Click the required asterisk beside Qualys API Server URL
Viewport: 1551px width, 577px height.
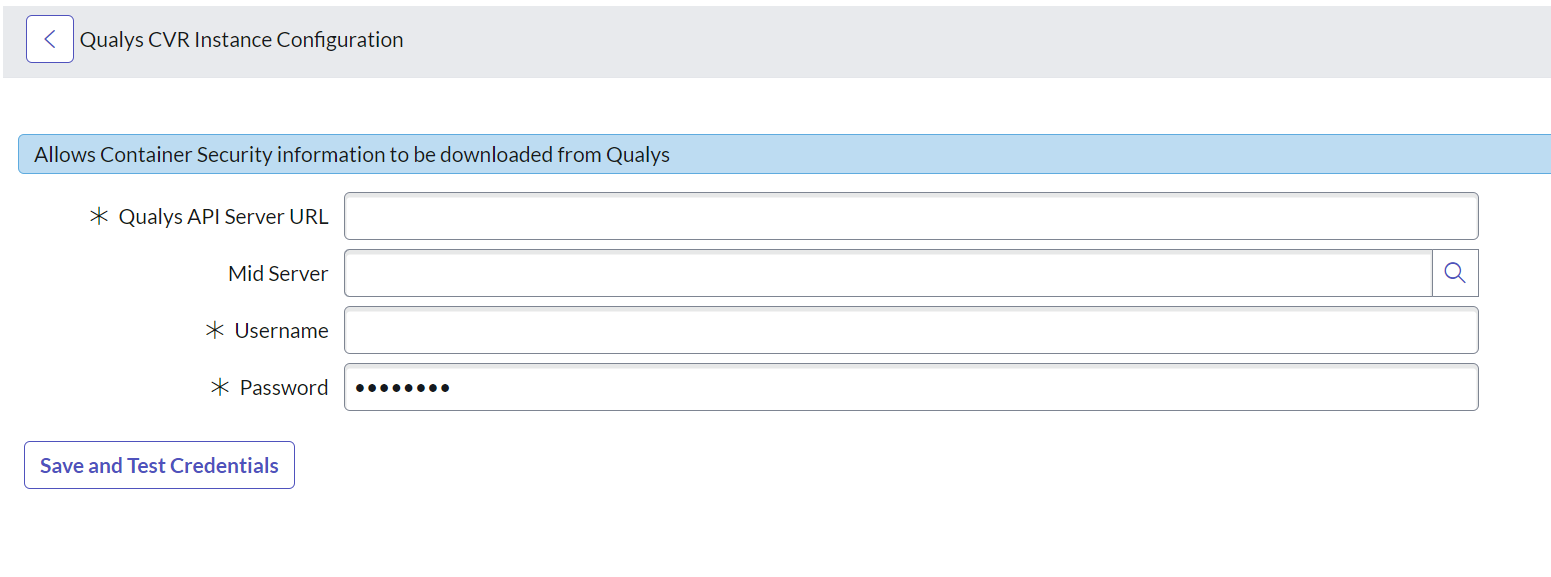coord(97,215)
